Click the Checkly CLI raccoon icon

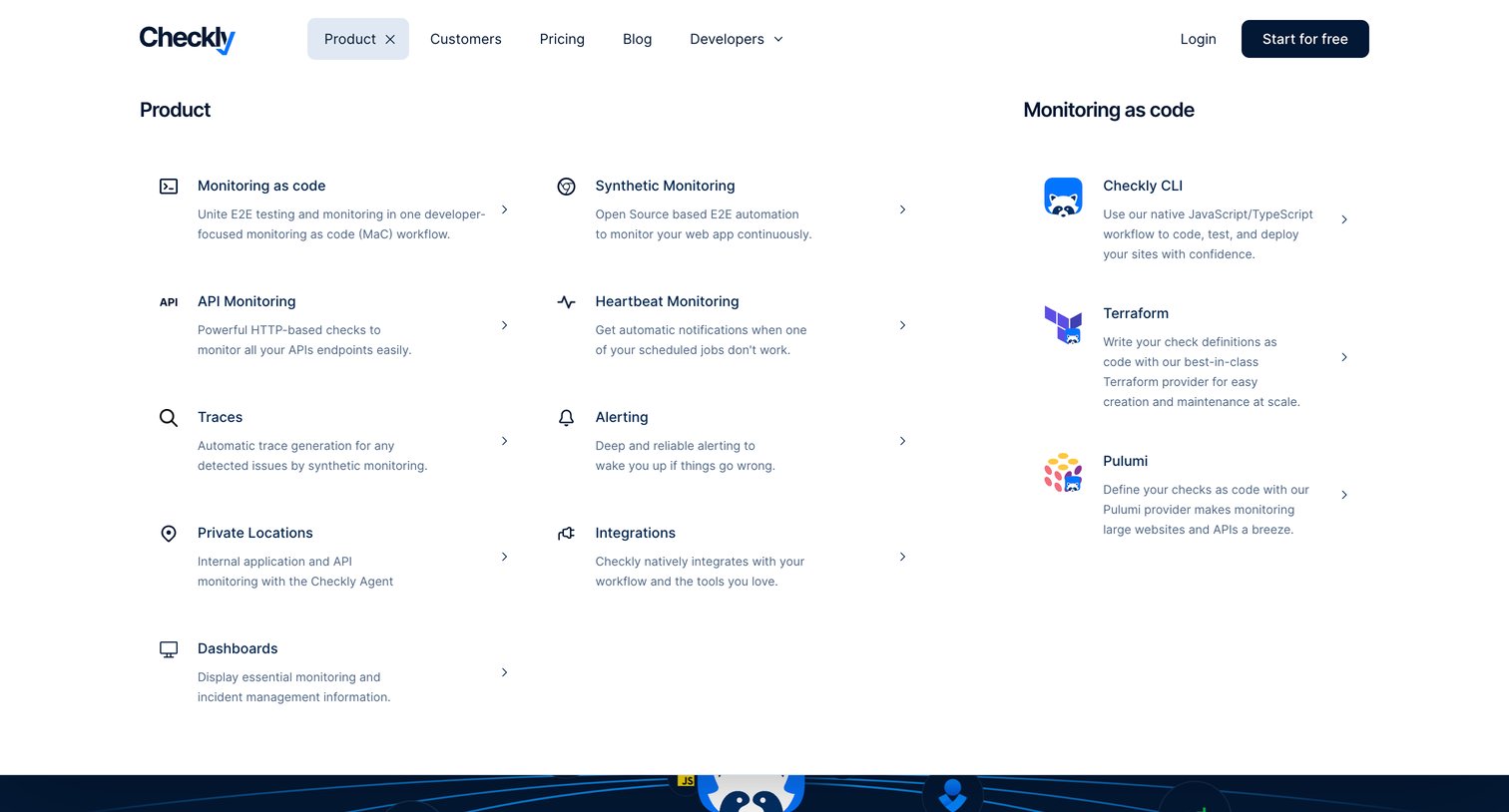pyautogui.click(x=1063, y=198)
